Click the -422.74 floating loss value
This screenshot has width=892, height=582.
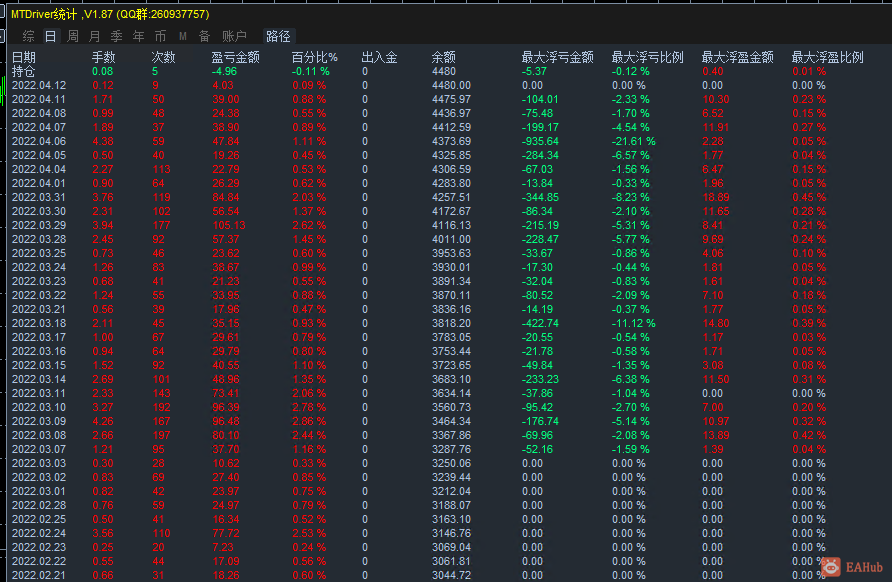coord(540,323)
